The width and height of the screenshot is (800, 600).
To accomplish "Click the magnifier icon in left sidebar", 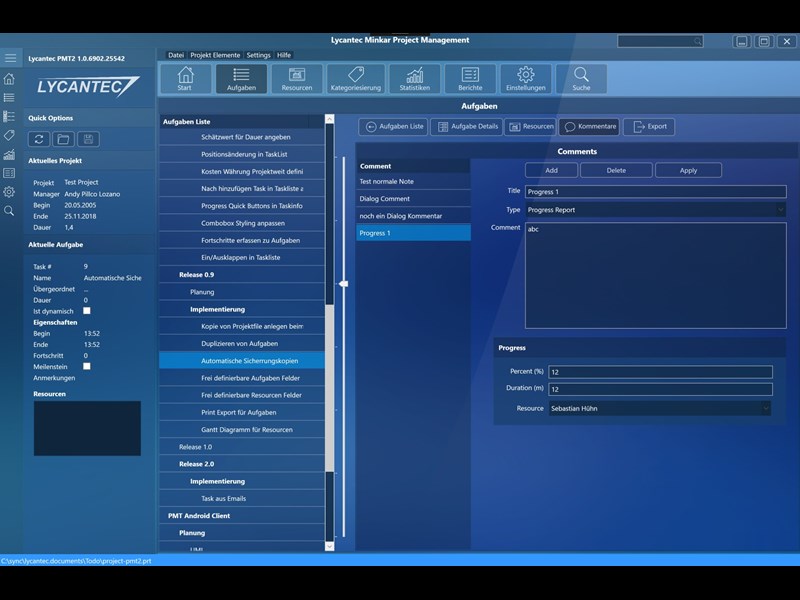I will tap(9, 211).
